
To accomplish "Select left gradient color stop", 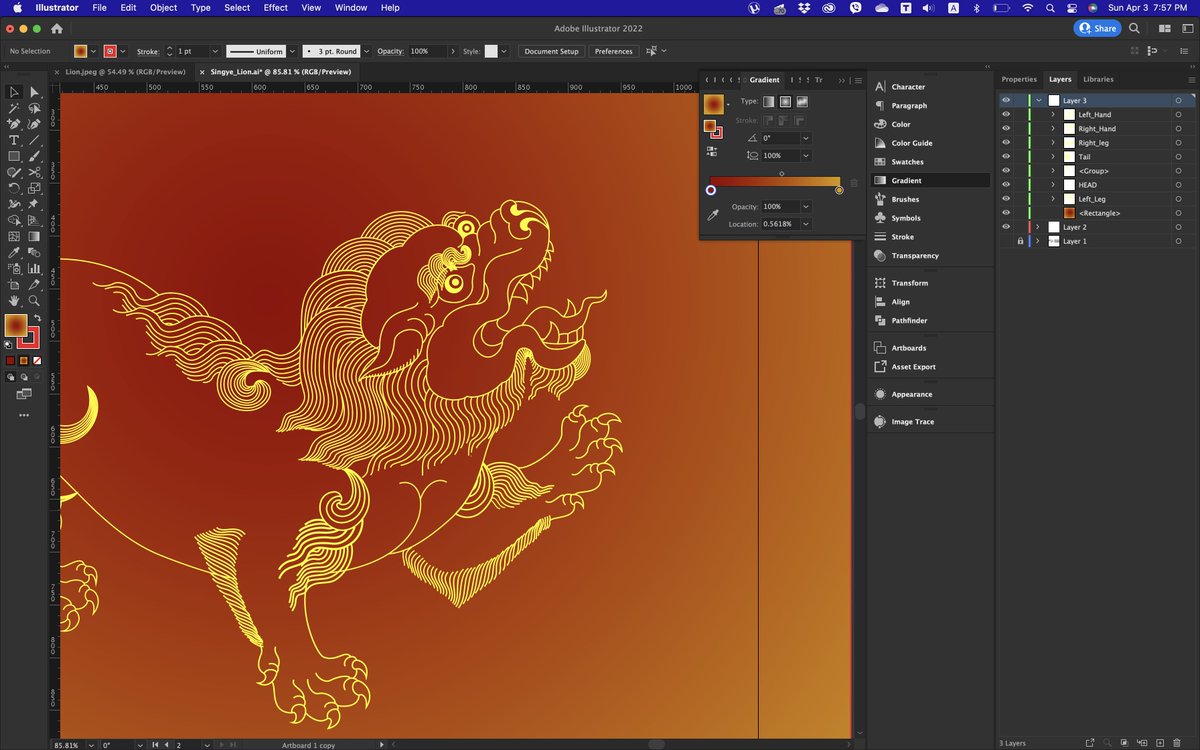I will (x=711, y=190).
